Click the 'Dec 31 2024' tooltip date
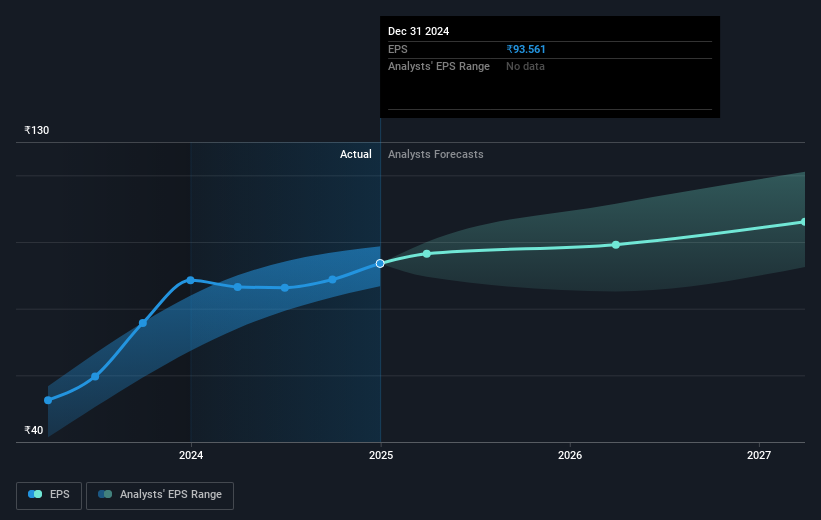The image size is (821, 520). pos(418,31)
